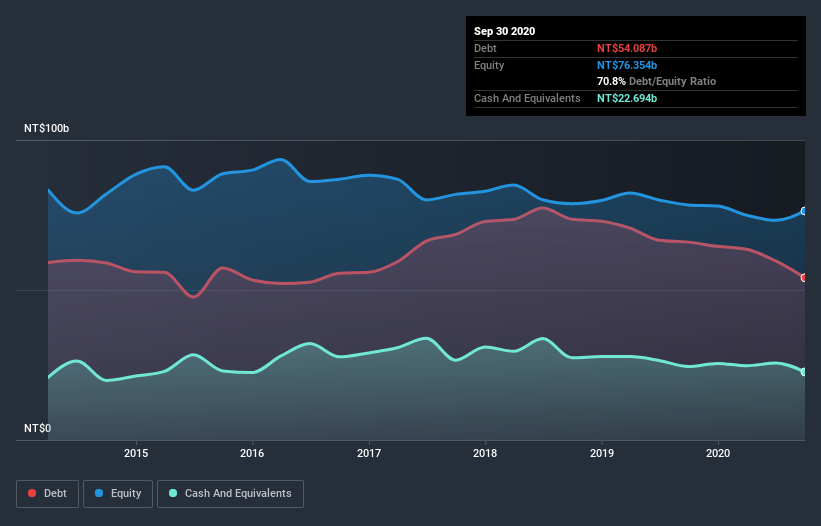Click the 2015 x-axis label
This screenshot has width=821, height=526.
pos(136,453)
